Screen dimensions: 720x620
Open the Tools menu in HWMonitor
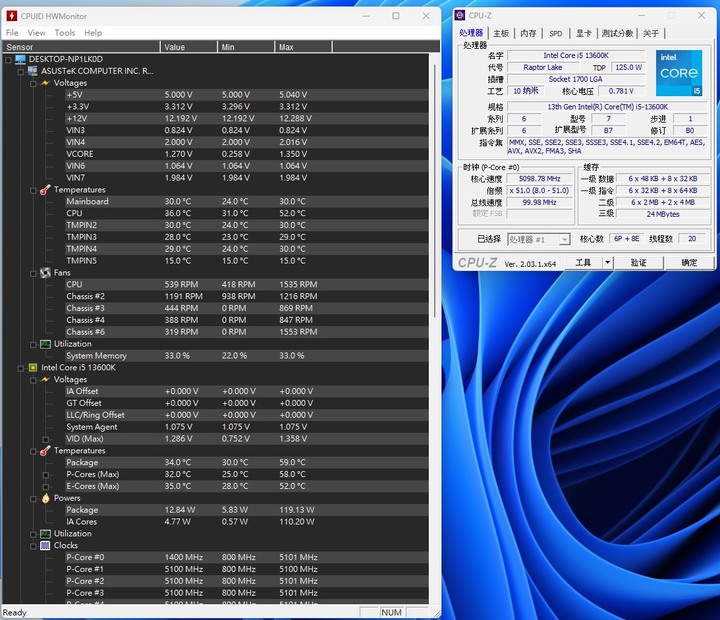(x=65, y=33)
